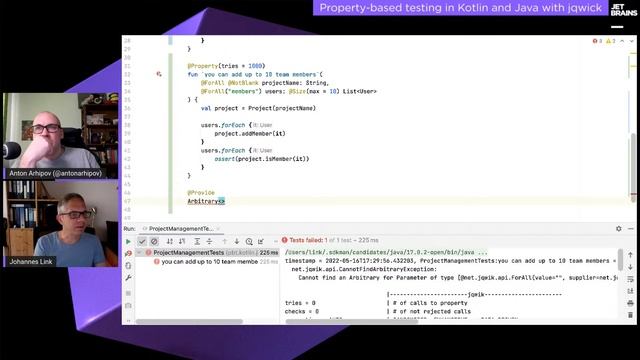640x360 pixels.
Task: Select 'you can add up to 10 team membe' test
Action: point(210,262)
